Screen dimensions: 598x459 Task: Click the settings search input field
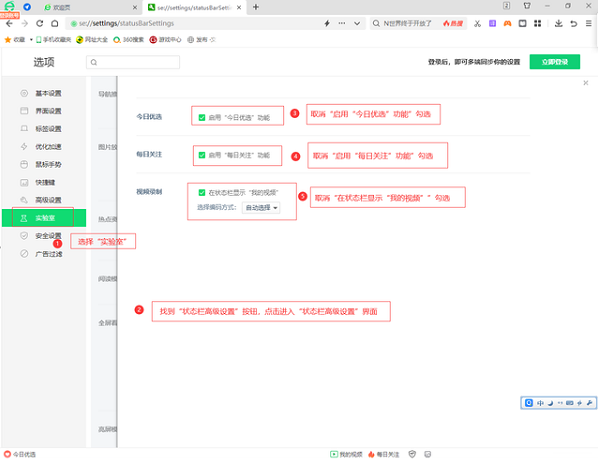[x=133, y=62]
